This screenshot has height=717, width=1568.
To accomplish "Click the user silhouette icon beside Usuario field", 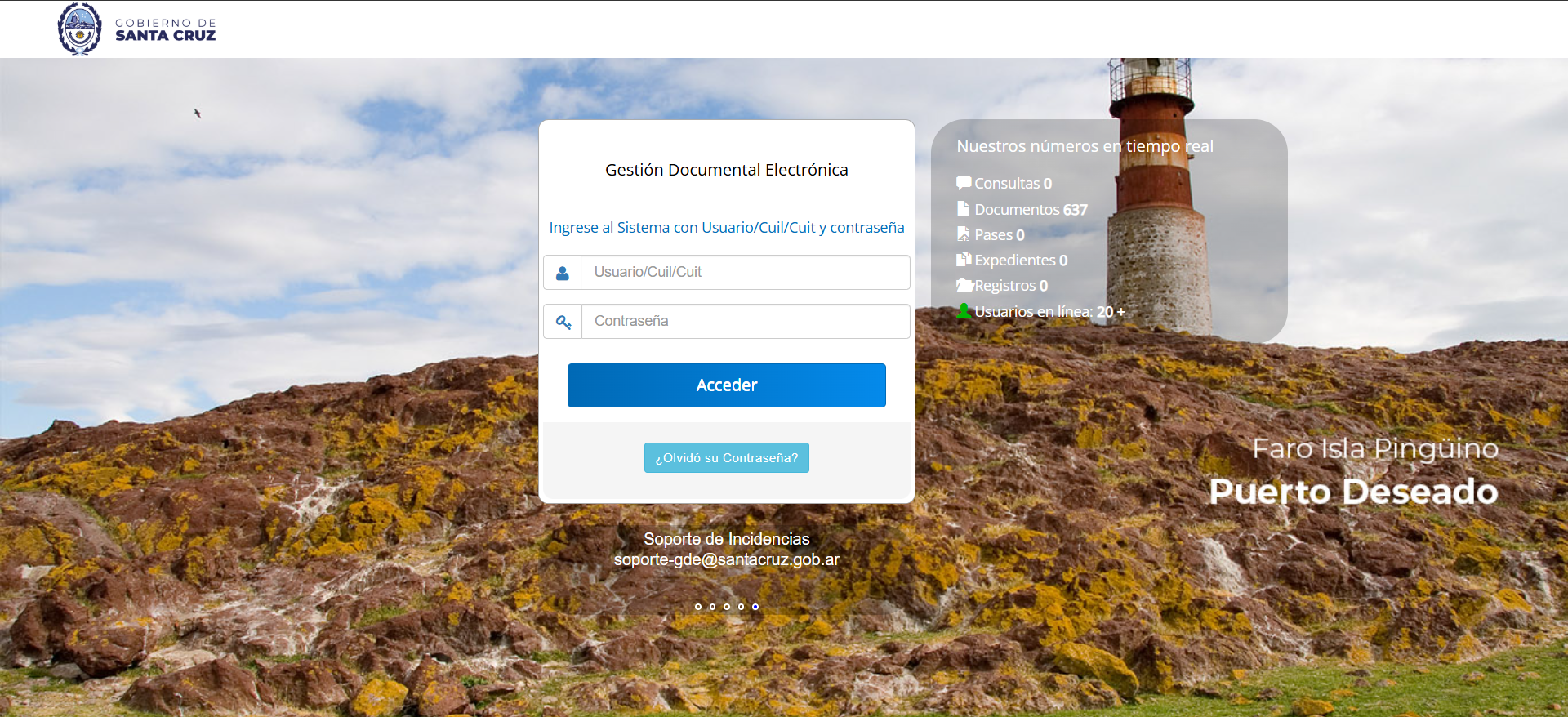I will pyautogui.click(x=562, y=273).
